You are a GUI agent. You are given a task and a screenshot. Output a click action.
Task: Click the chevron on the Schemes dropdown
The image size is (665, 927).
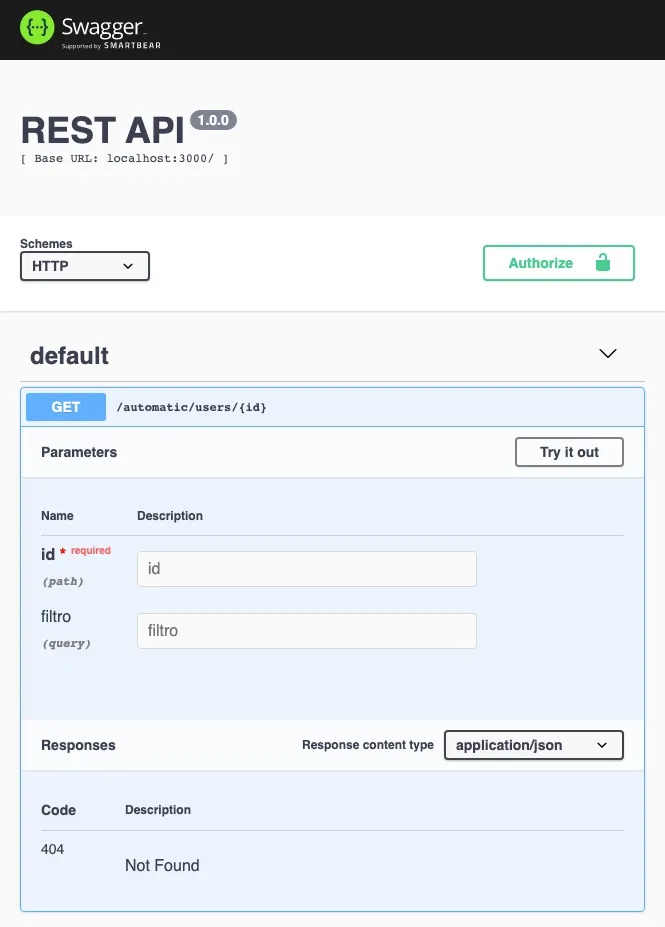click(x=128, y=266)
